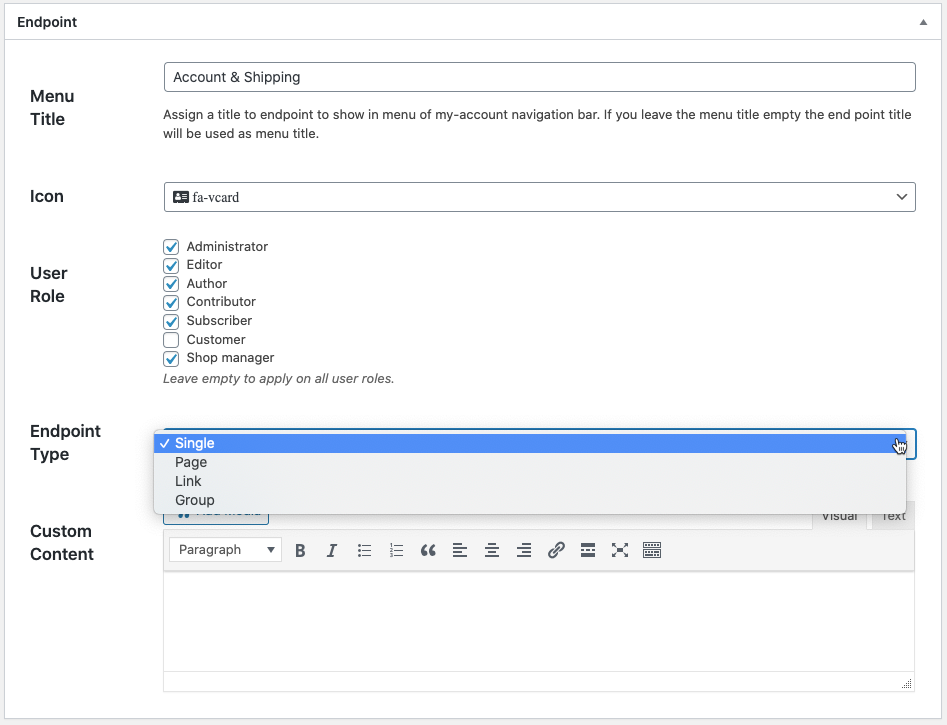The height and width of the screenshot is (725, 947).
Task: Insert a bulleted list
Action: pyautogui.click(x=364, y=549)
